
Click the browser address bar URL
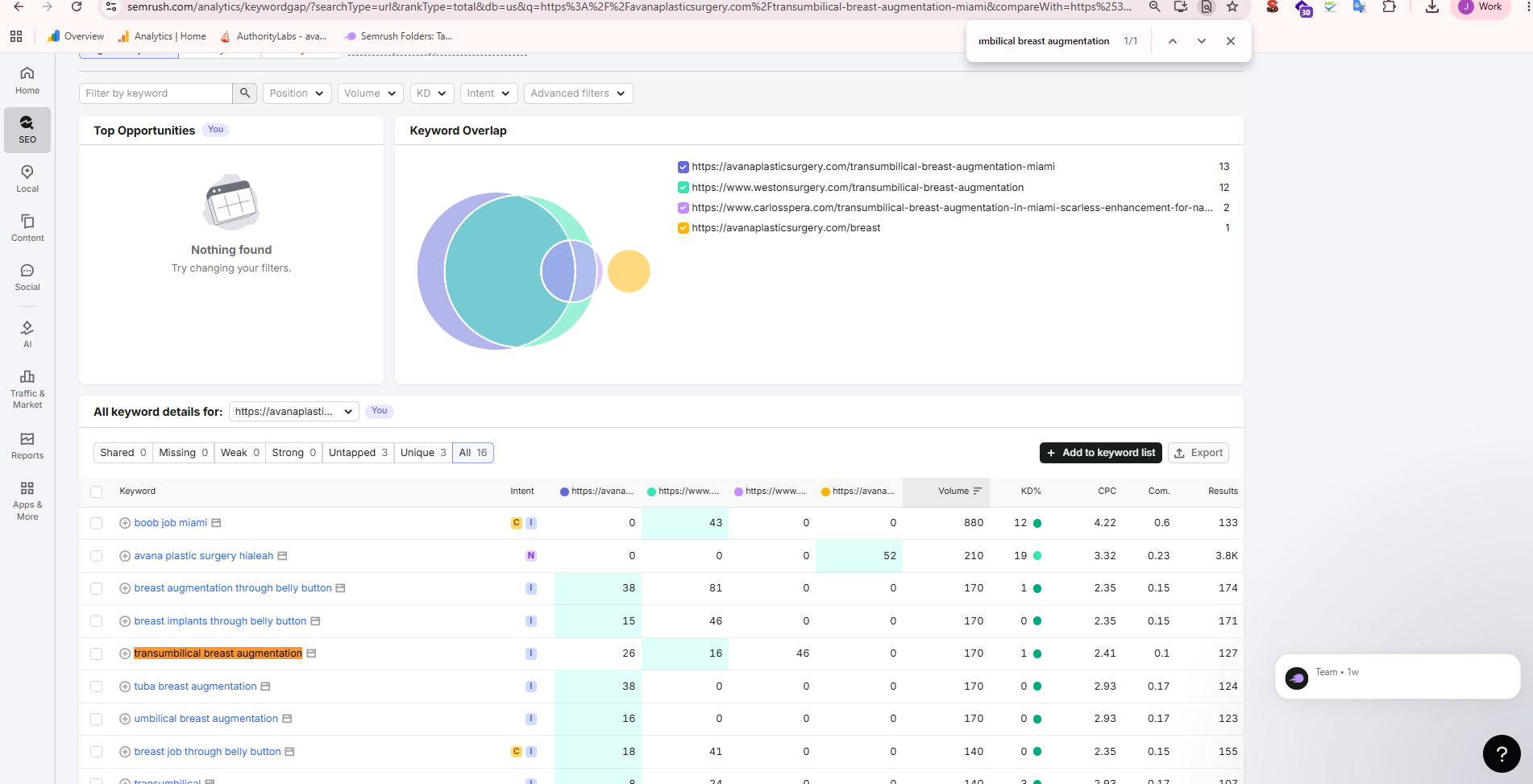point(629,6)
